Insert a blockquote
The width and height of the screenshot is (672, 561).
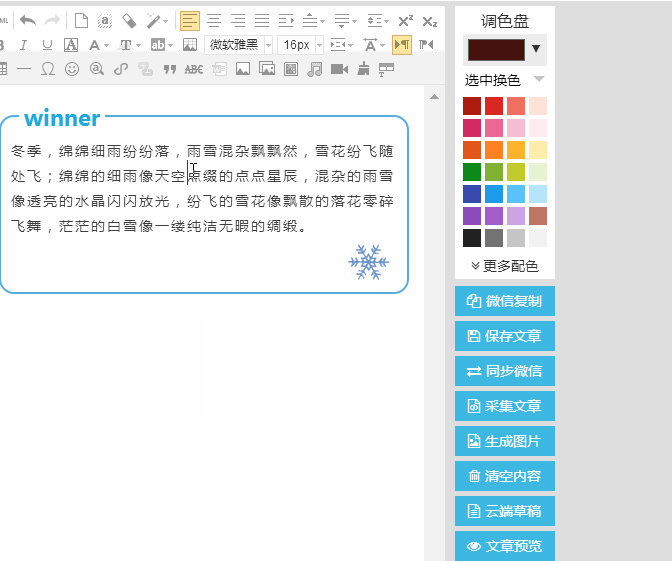tap(170, 69)
